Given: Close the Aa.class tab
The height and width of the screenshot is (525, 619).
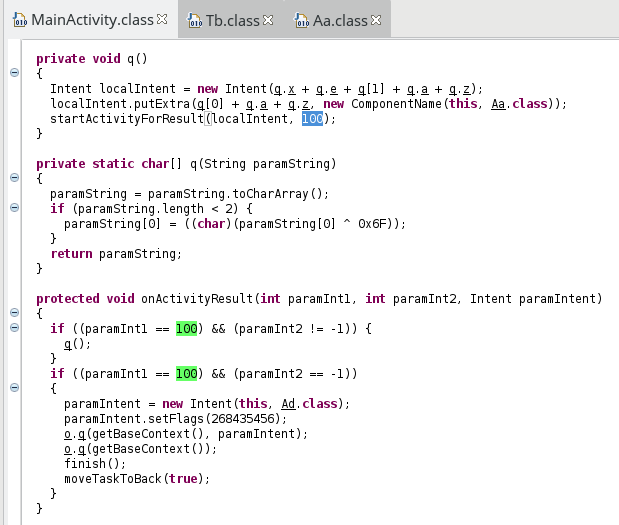Looking at the screenshot, I should 376,20.
